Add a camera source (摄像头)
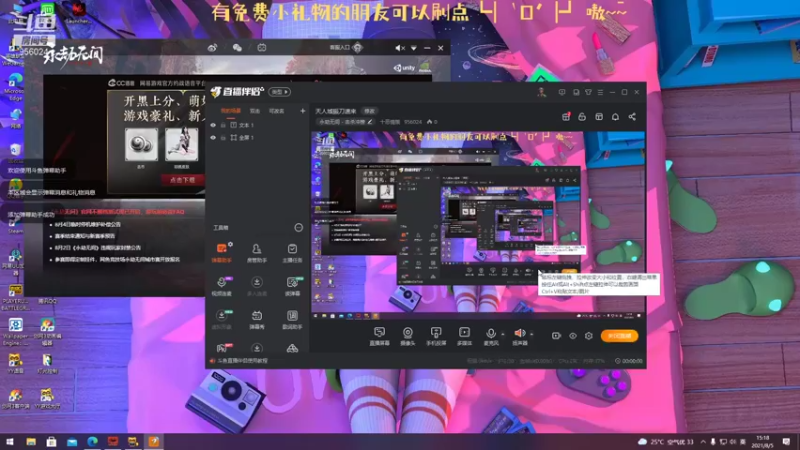This screenshot has height=450, width=800. click(x=408, y=337)
